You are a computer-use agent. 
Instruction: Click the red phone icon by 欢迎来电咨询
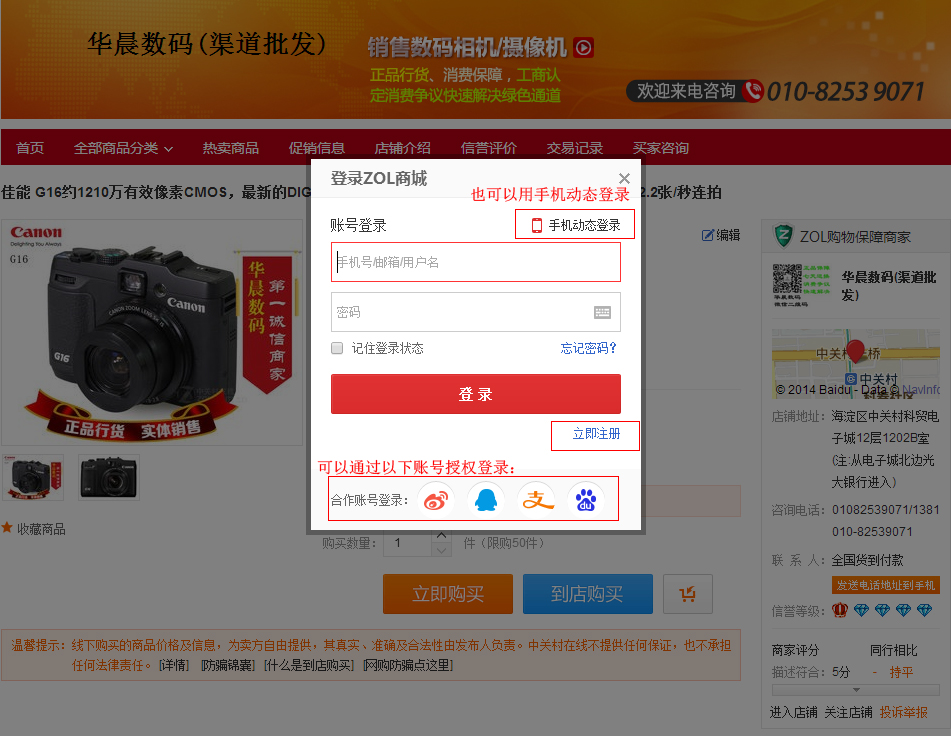click(x=753, y=91)
